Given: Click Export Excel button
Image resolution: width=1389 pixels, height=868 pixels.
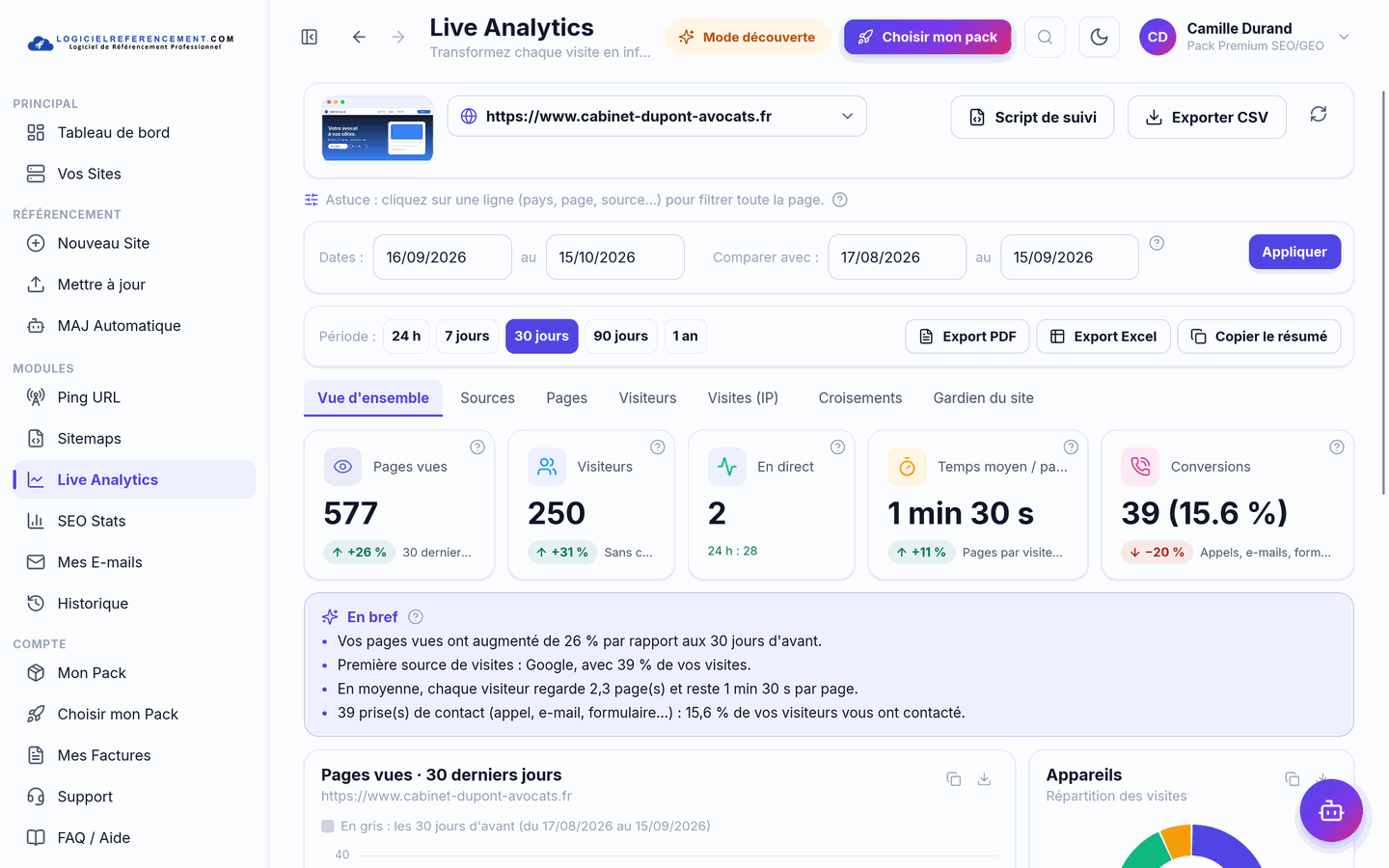Looking at the screenshot, I should (1103, 337).
